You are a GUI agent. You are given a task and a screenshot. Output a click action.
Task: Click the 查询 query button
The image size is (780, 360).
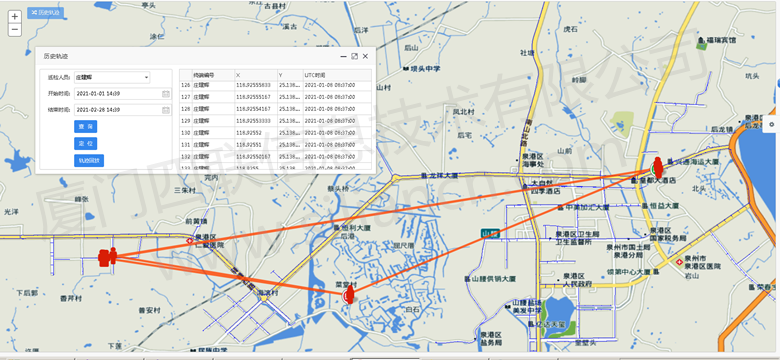coord(86,127)
